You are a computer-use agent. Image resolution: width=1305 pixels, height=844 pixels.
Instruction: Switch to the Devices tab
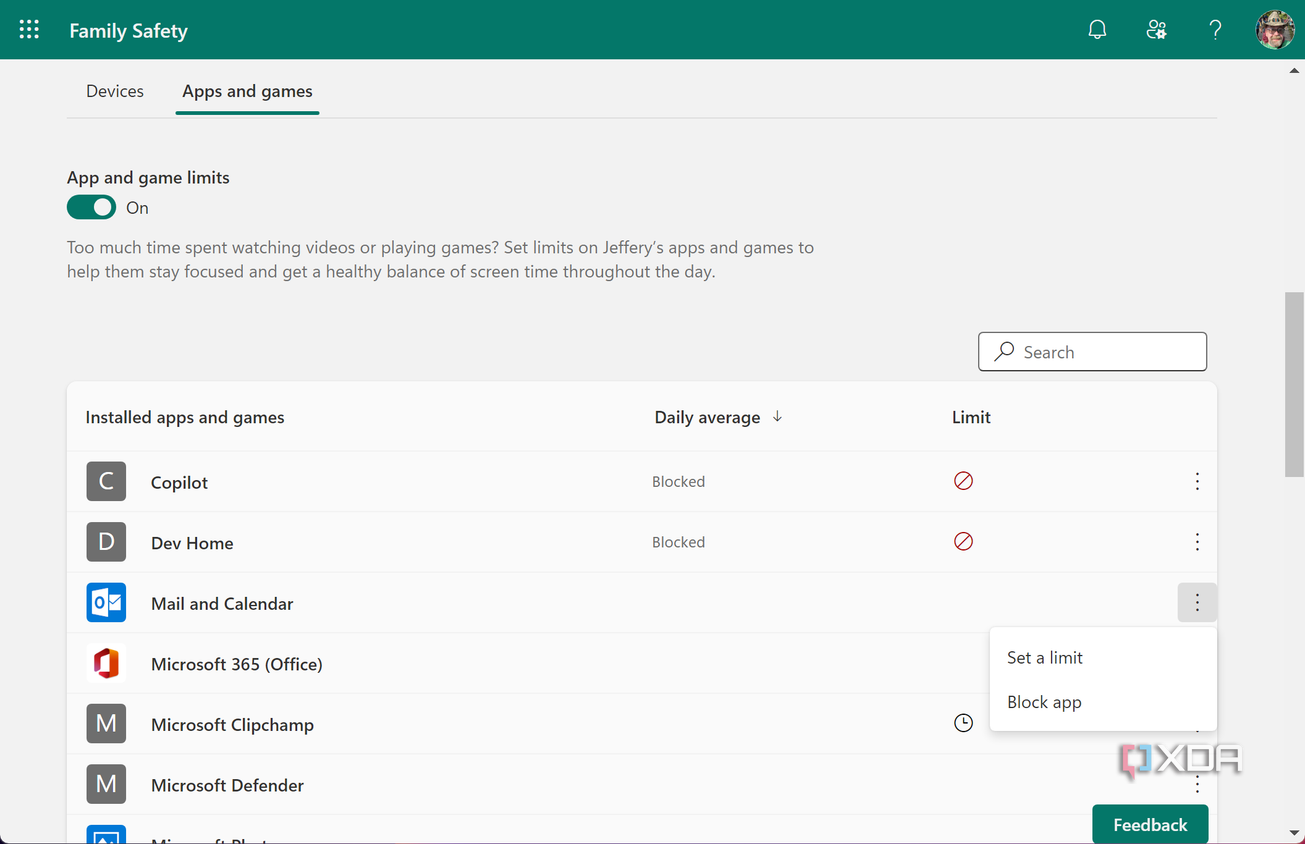click(x=115, y=91)
